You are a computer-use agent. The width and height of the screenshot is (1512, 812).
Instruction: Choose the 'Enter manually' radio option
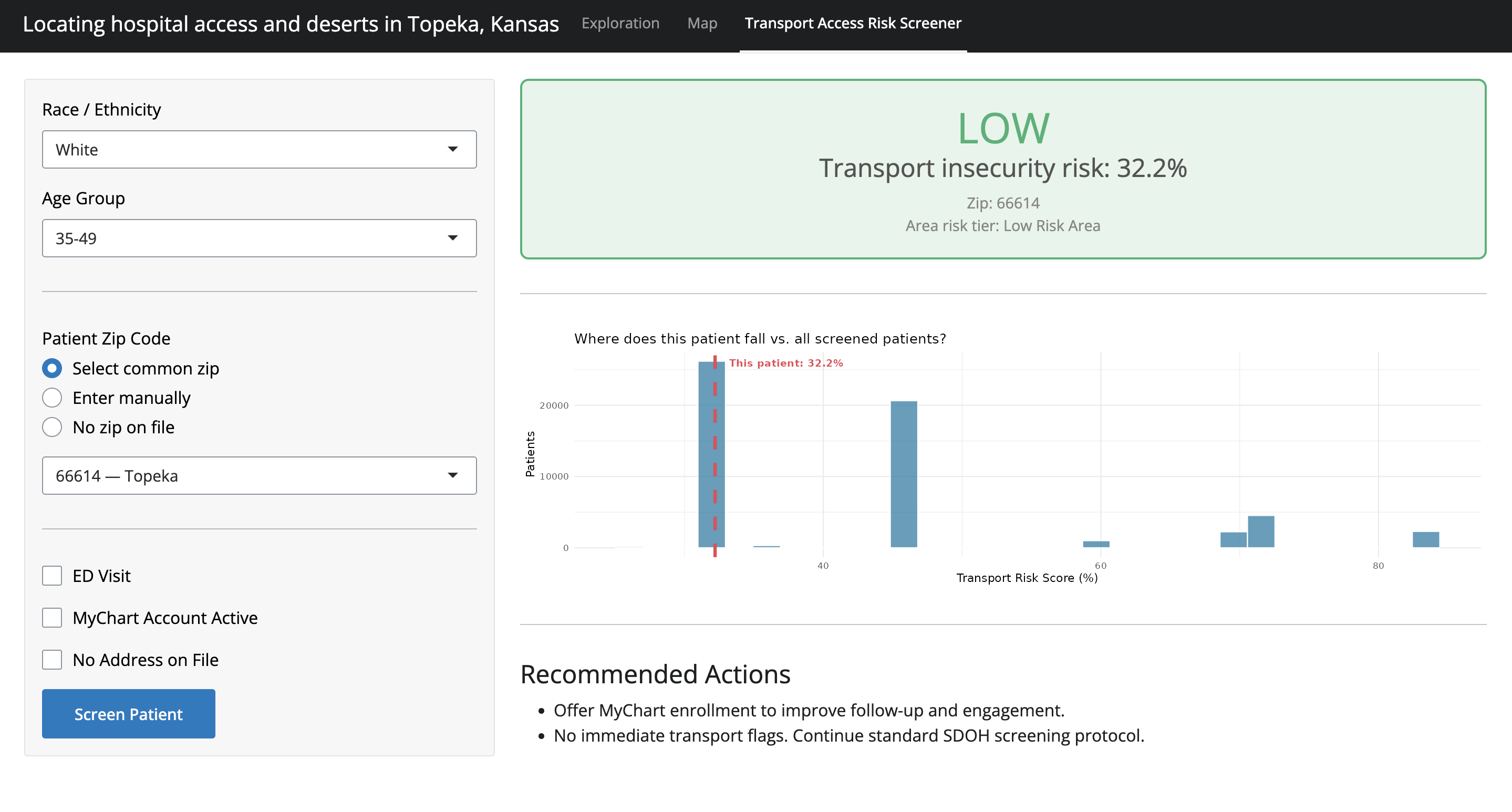(x=52, y=398)
